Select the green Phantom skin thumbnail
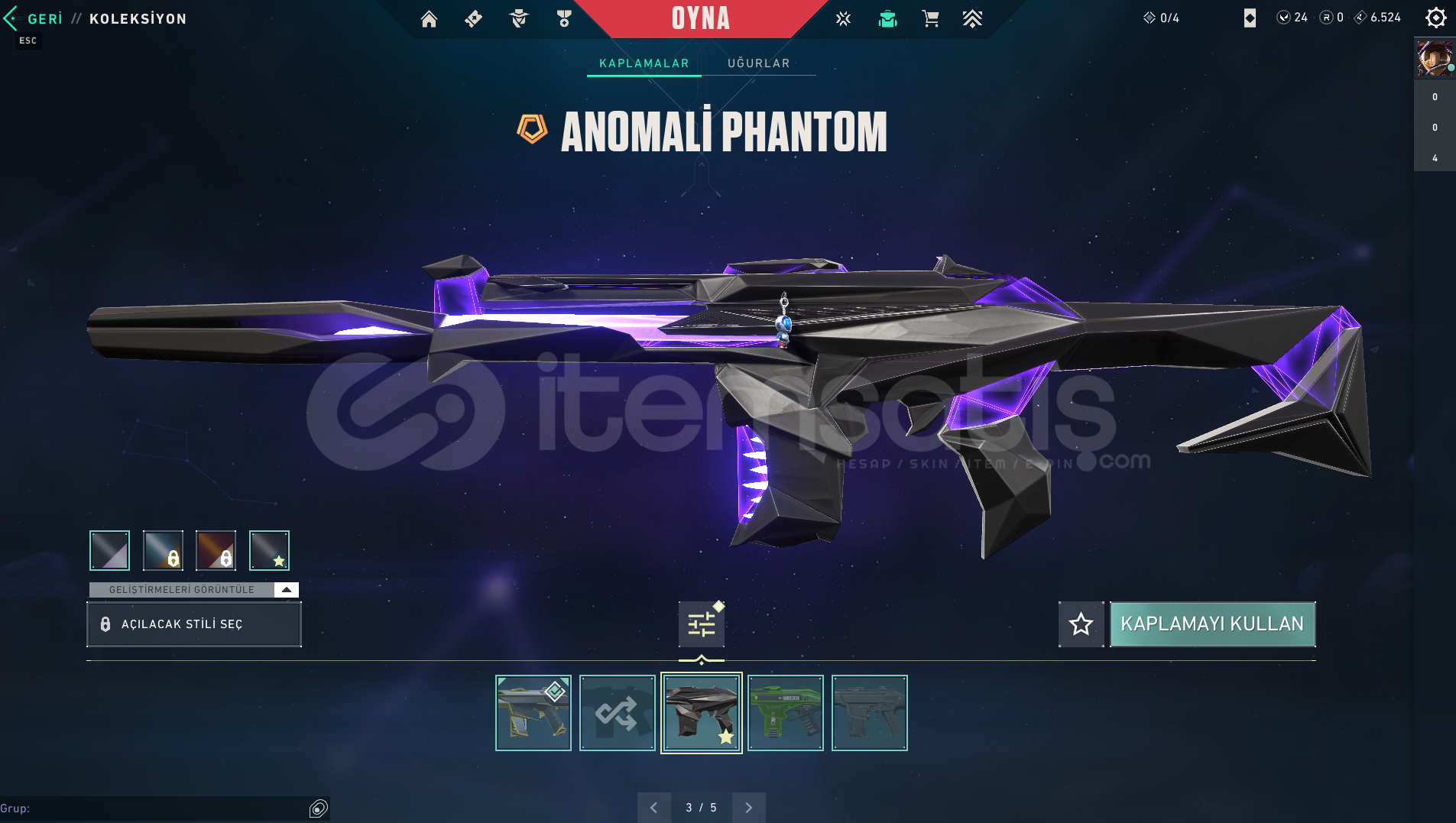1456x823 pixels. 786,713
